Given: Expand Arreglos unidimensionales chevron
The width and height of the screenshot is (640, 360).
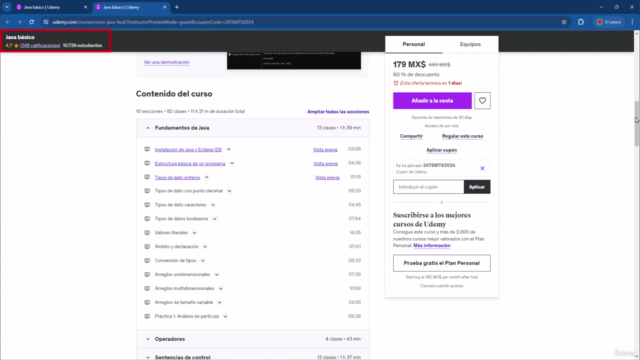Looking at the screenshot, I should [x=216, y=275].
